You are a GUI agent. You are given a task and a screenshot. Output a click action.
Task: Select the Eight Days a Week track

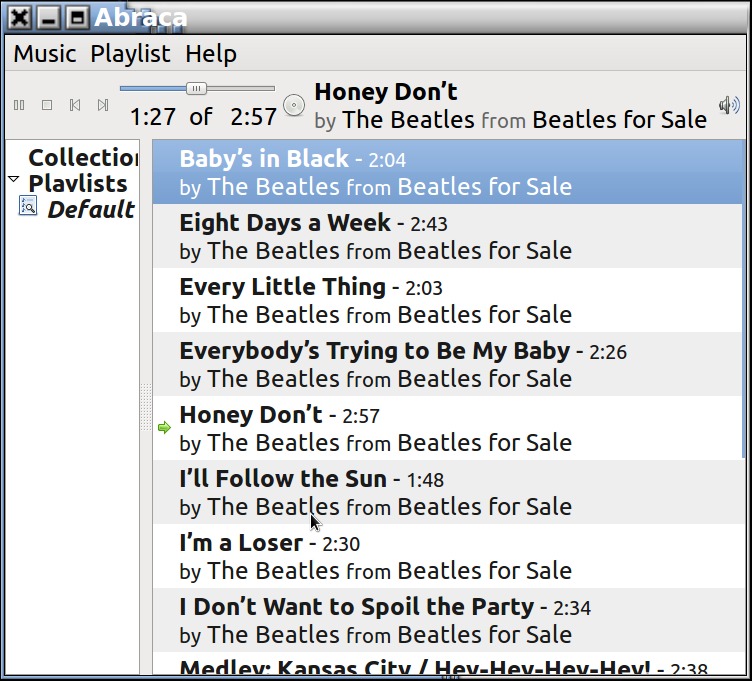tap(447, 236)
